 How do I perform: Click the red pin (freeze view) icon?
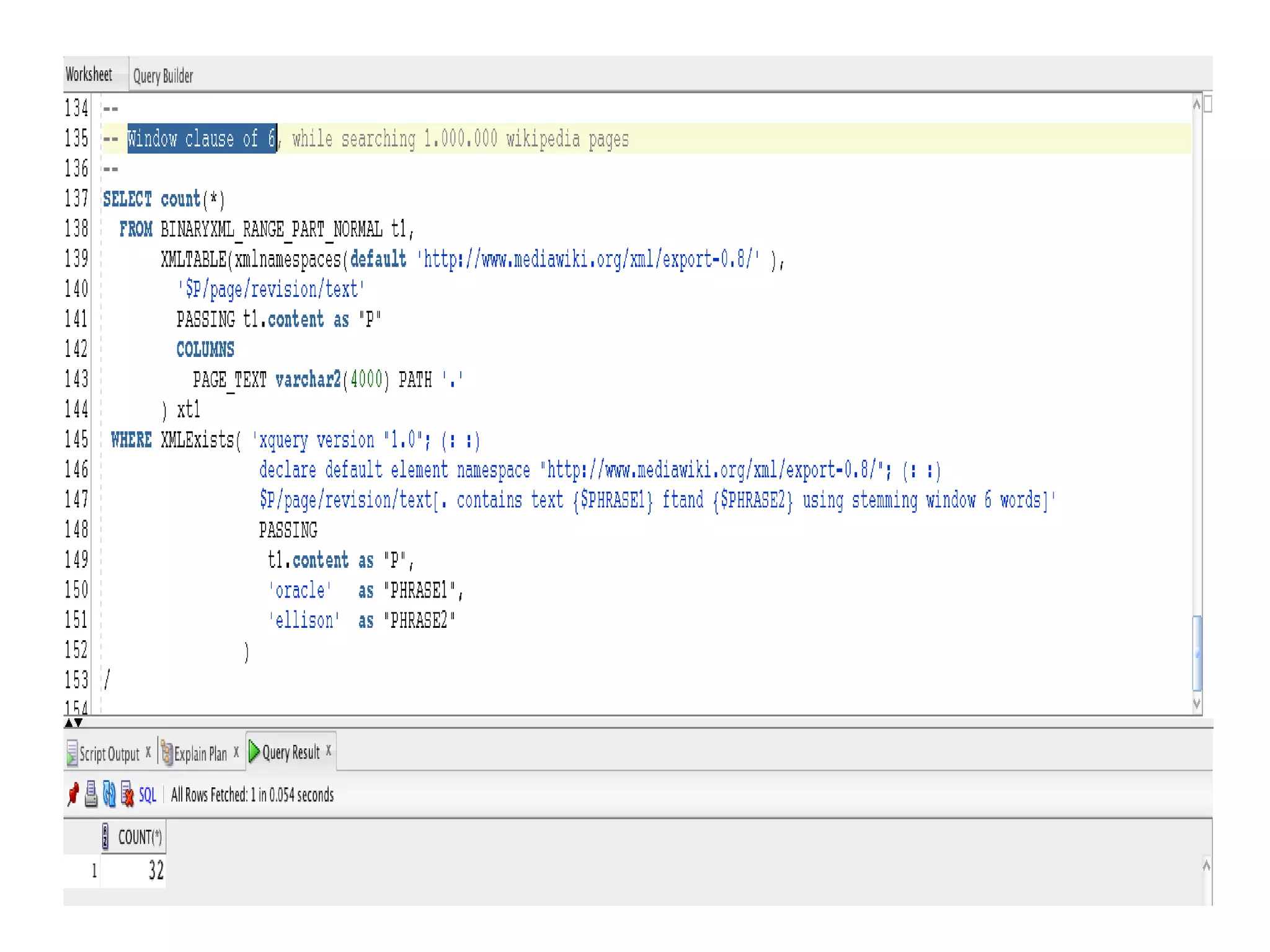click(x=73, y=794)
